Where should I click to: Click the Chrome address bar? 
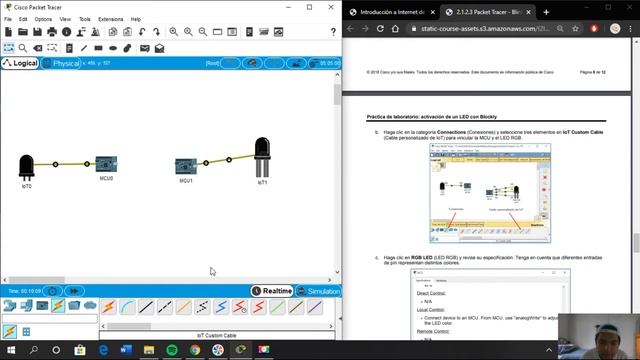point(484,29)
